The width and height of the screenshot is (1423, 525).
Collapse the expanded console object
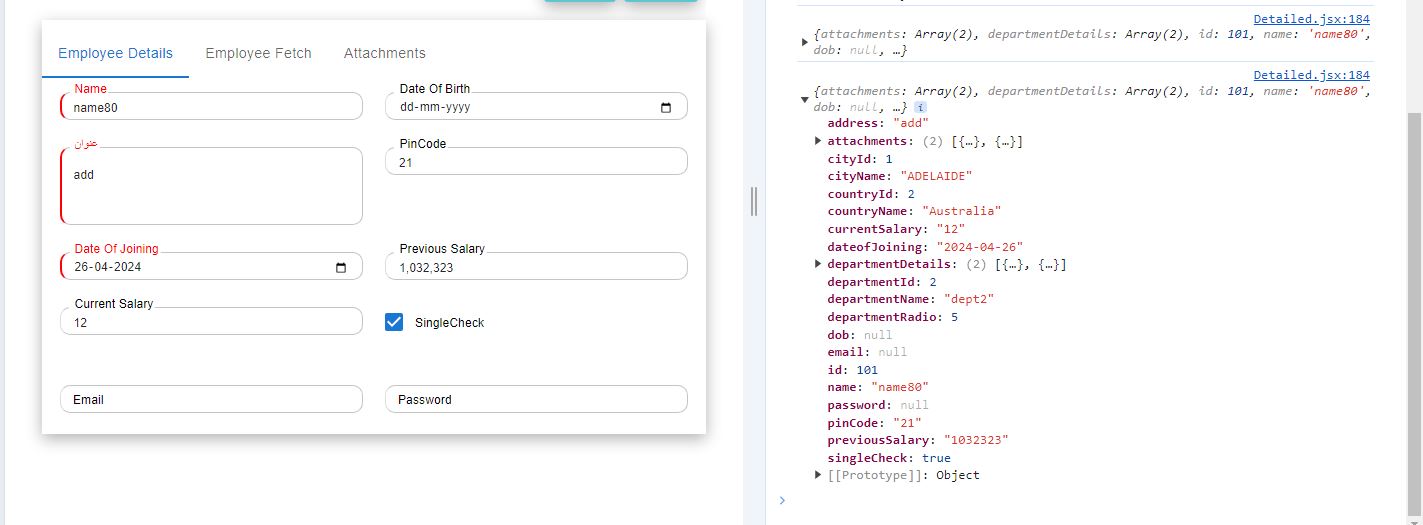[805, 99]
